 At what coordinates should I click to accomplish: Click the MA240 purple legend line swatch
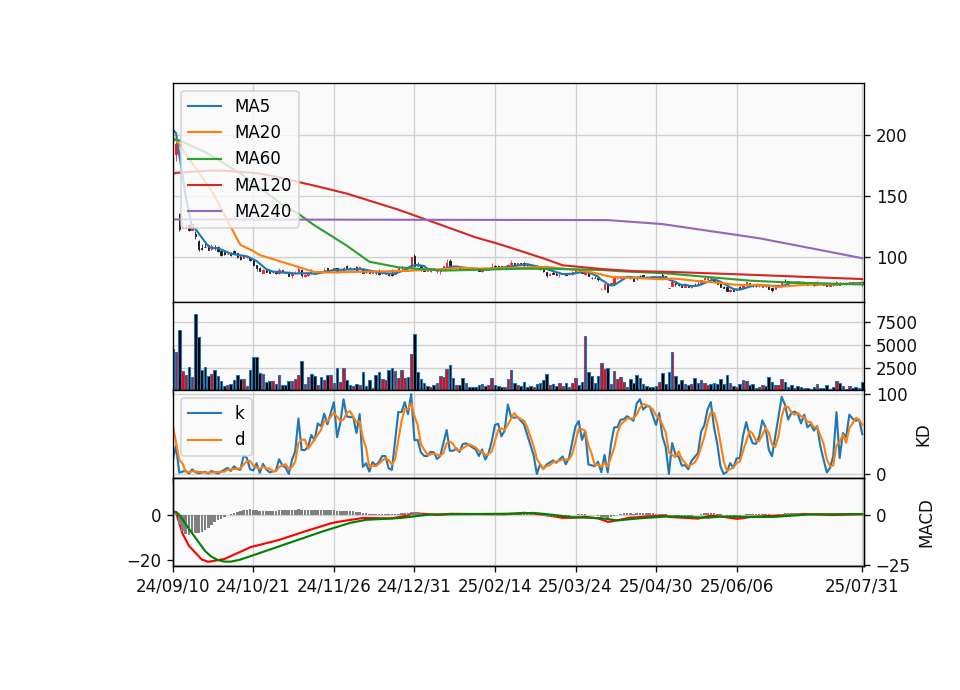pos(204,211)
